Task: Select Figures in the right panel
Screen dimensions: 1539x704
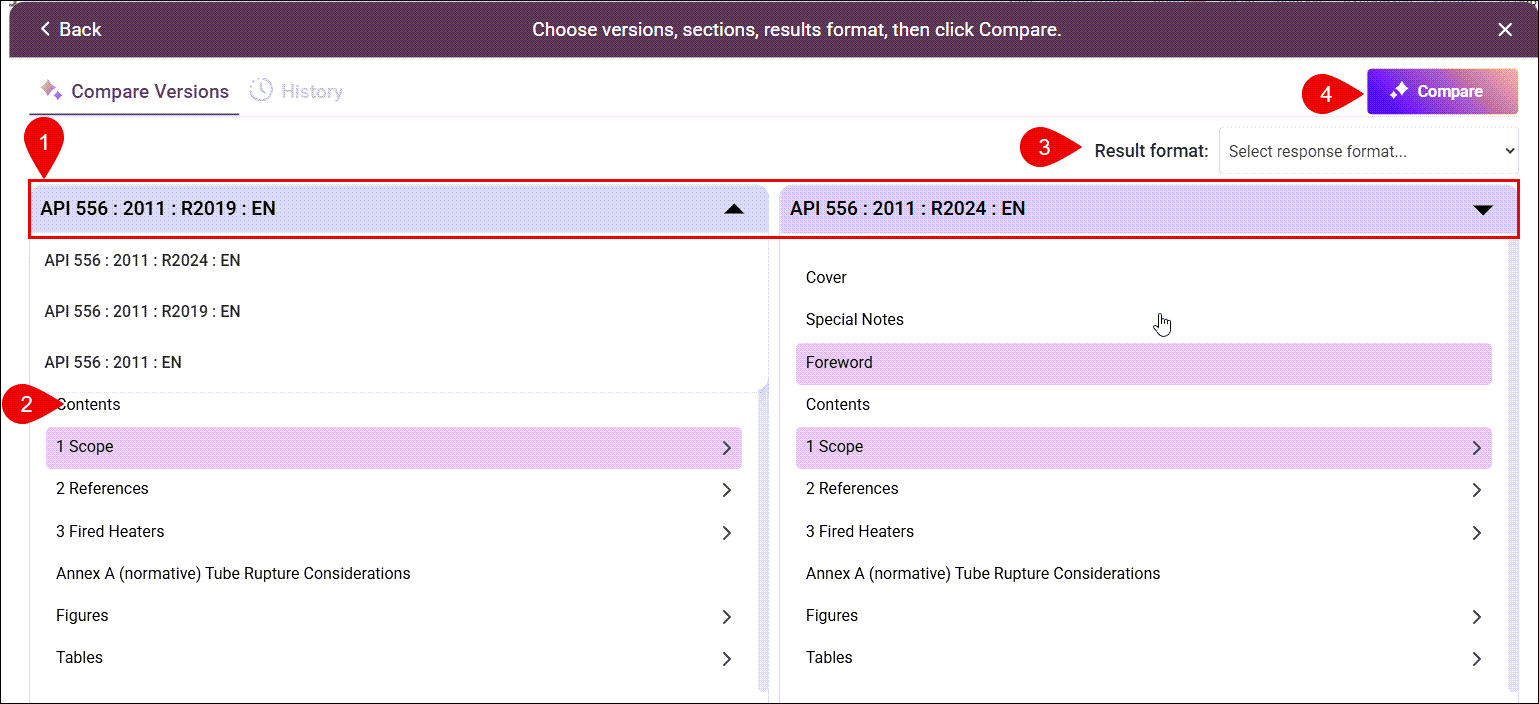Action: pos(1144,615)
